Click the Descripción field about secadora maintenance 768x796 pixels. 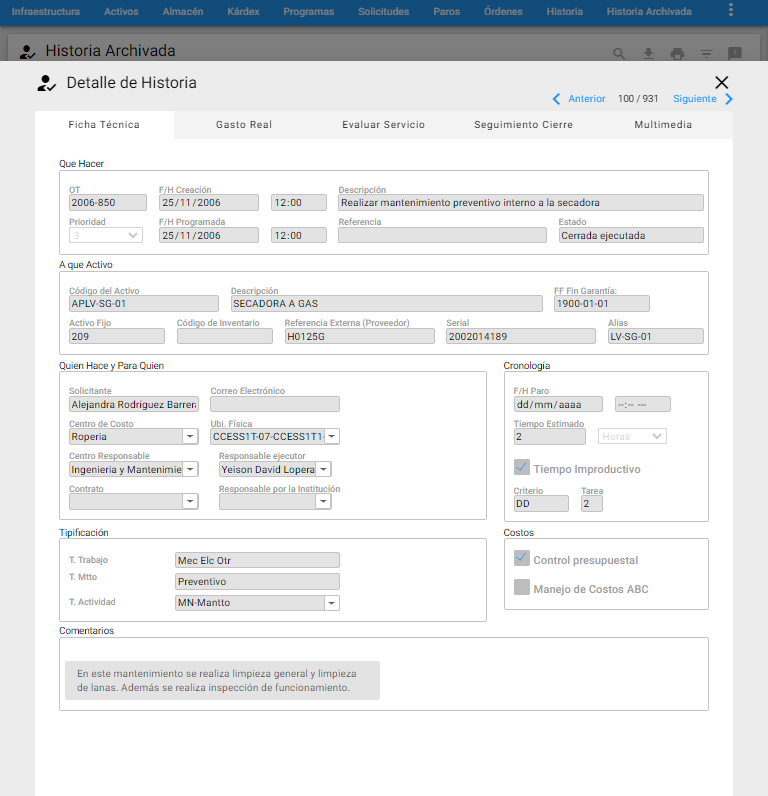[x=521, y=203]
